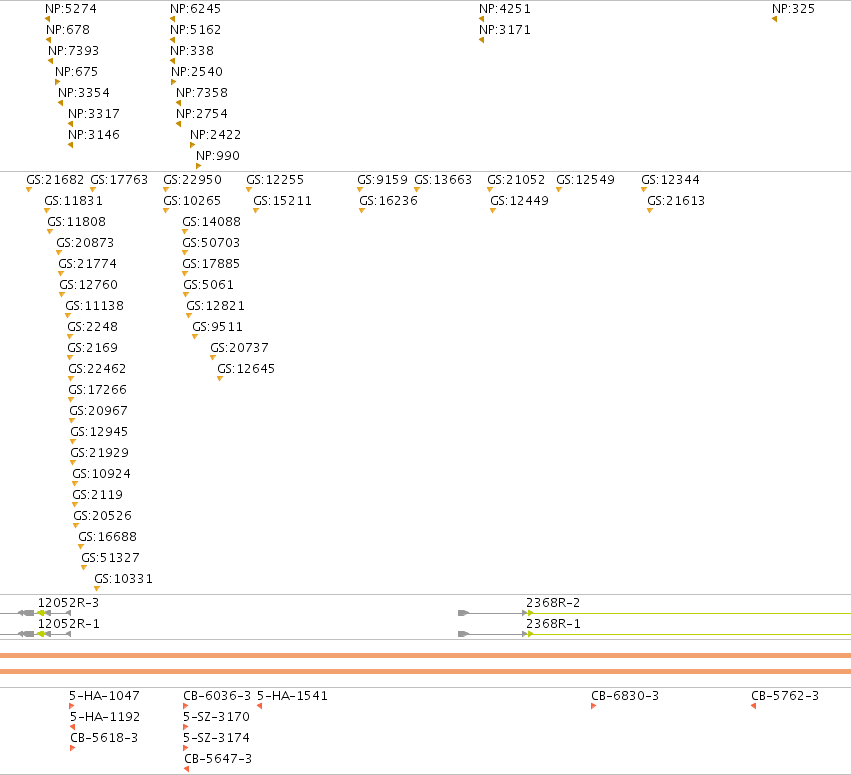The width and height of the screenshot is (851, 775).
Task: Click the GS:2248 label
Action: coord(92,327)
